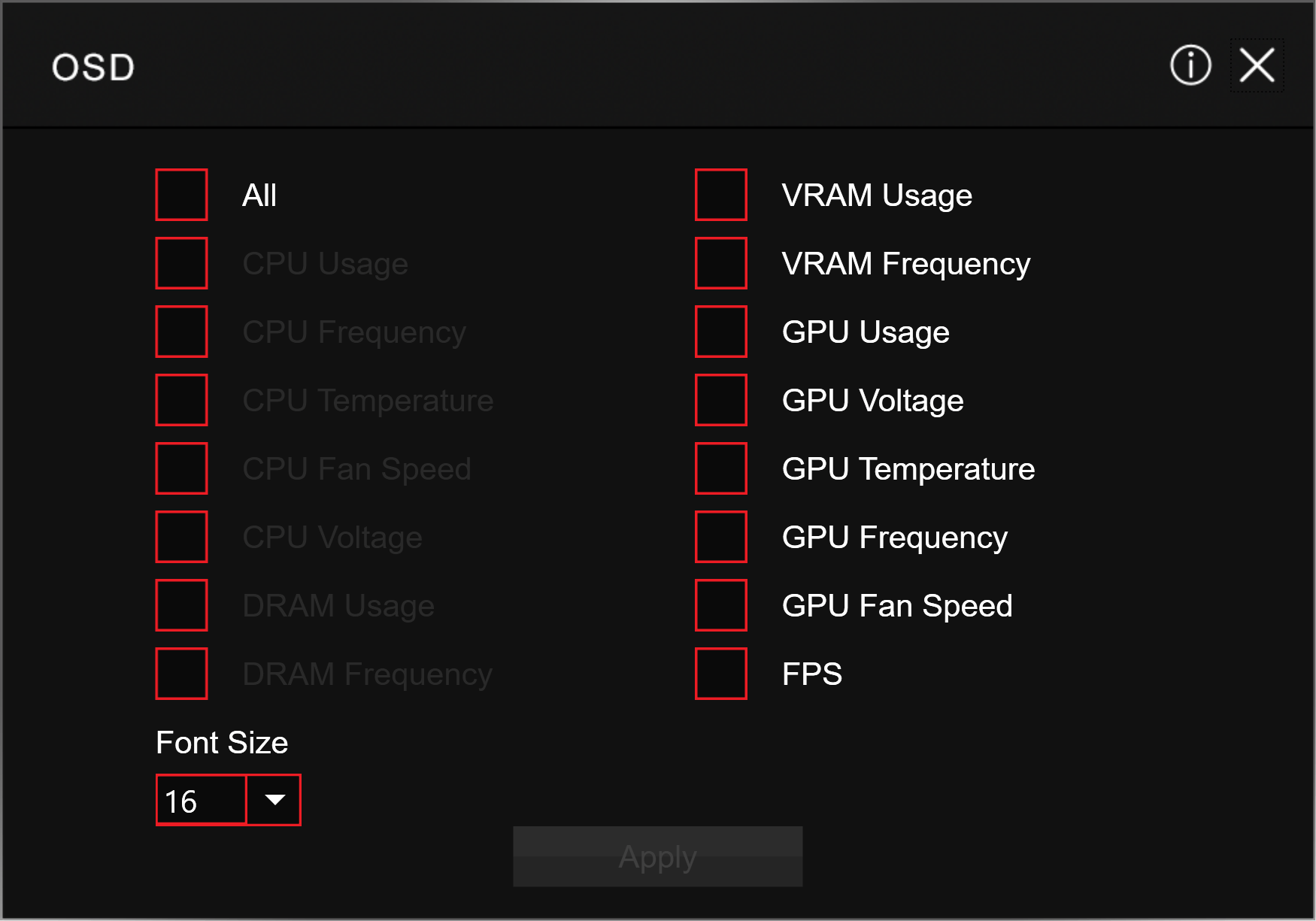The height and width of the screenshot is (921, 1316).
Task: Enable GPU Temperature monitoring checkbox
Action: point(720,468)
